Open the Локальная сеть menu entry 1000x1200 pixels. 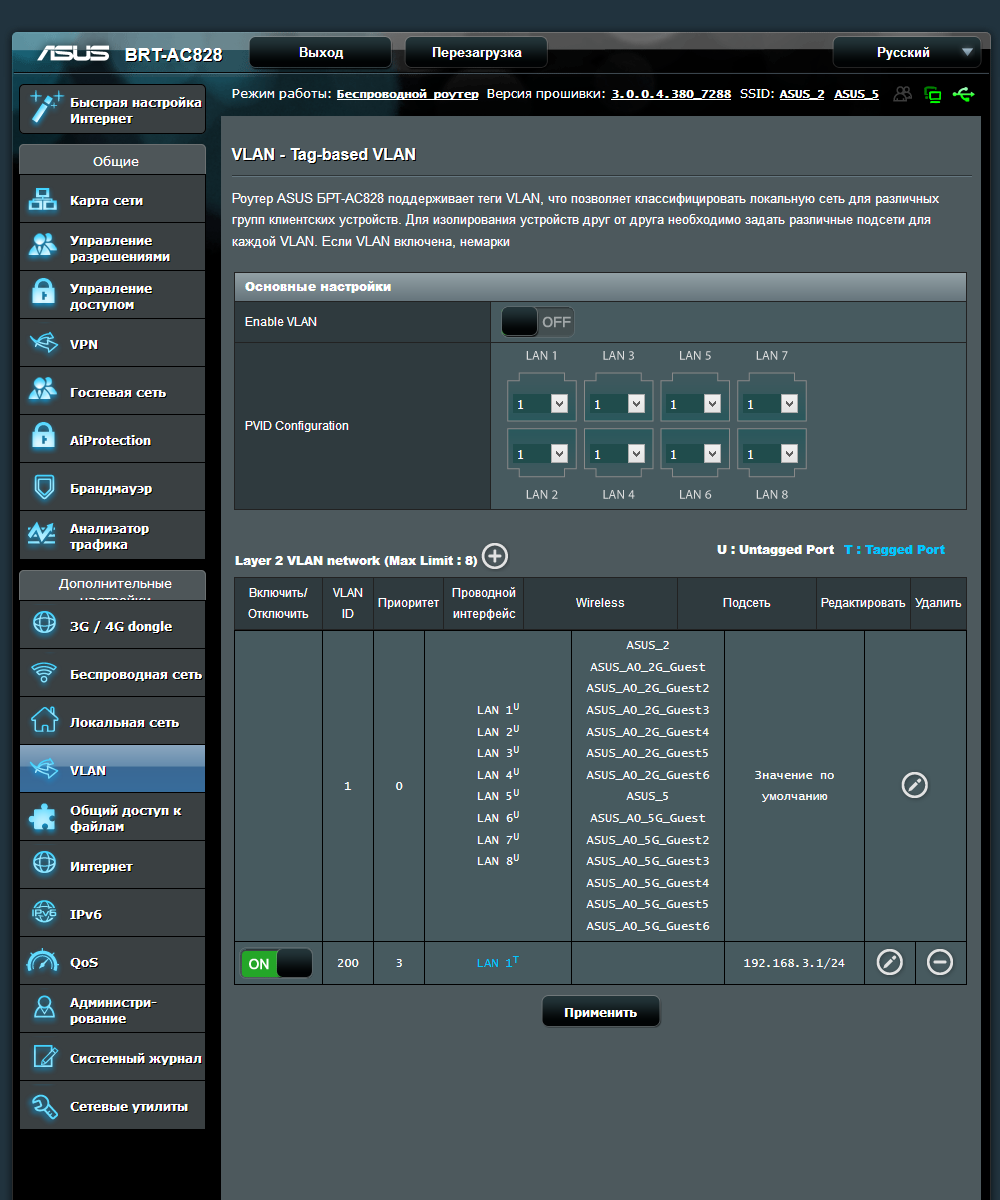click(112, 721)
